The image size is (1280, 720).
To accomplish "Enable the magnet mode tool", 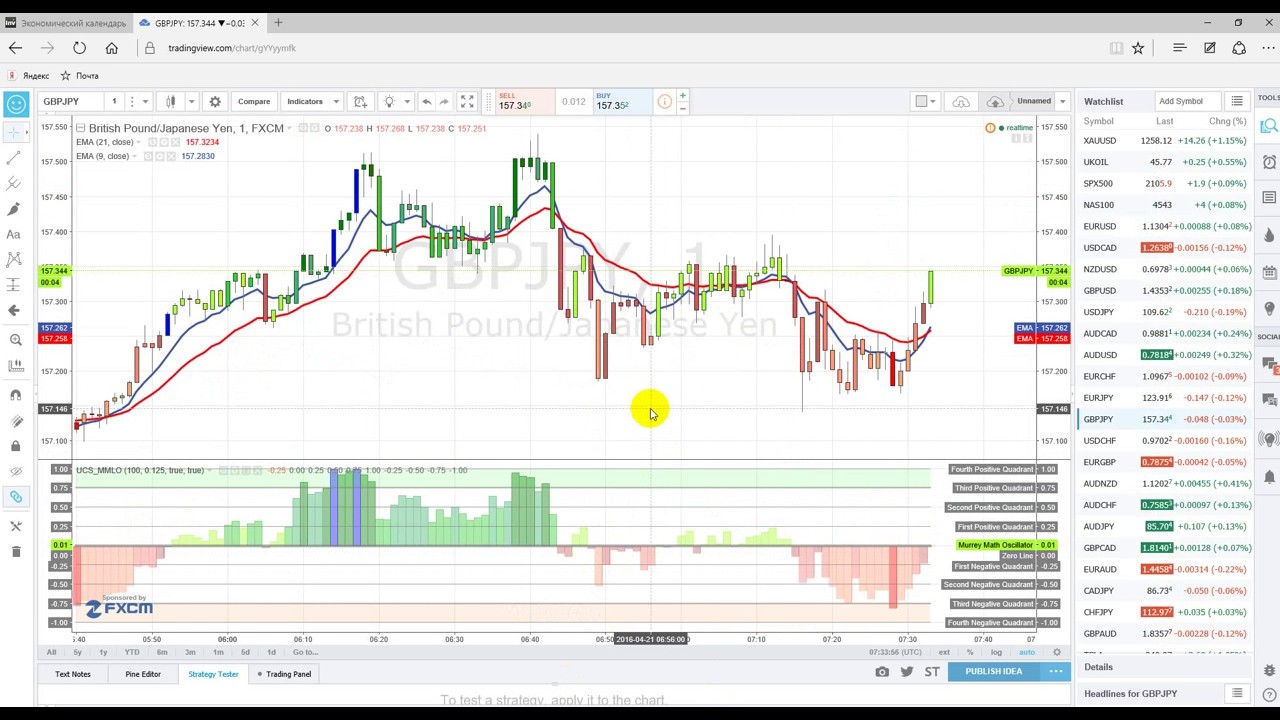I will click(14, 395).
